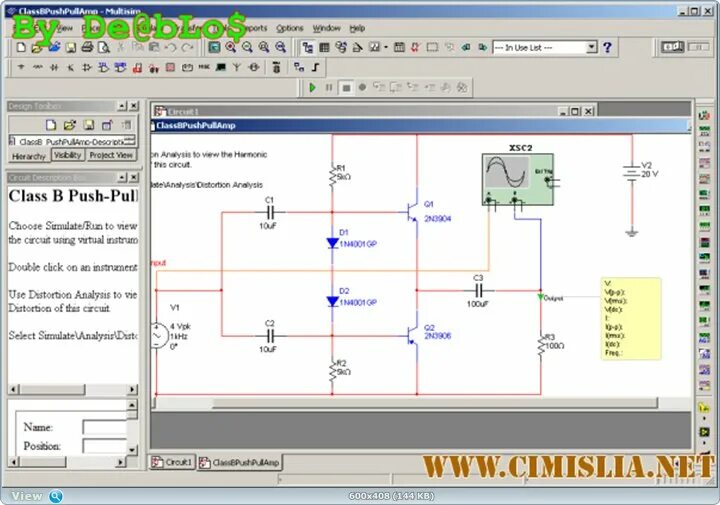Place a Transistor component from the toolbar

[x=70, y=67]
